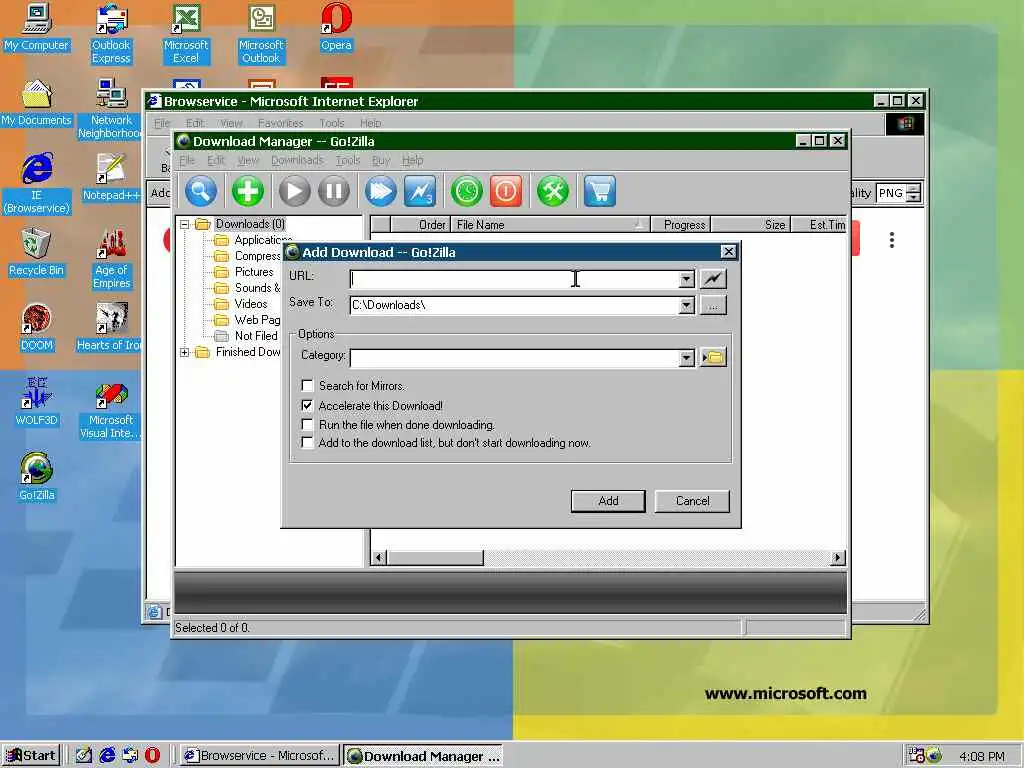Image resolution: width=1024 pixels, height=768 pixels.
Task: Select the Network Neighborhood desktop icon
Action: point(110,109)
